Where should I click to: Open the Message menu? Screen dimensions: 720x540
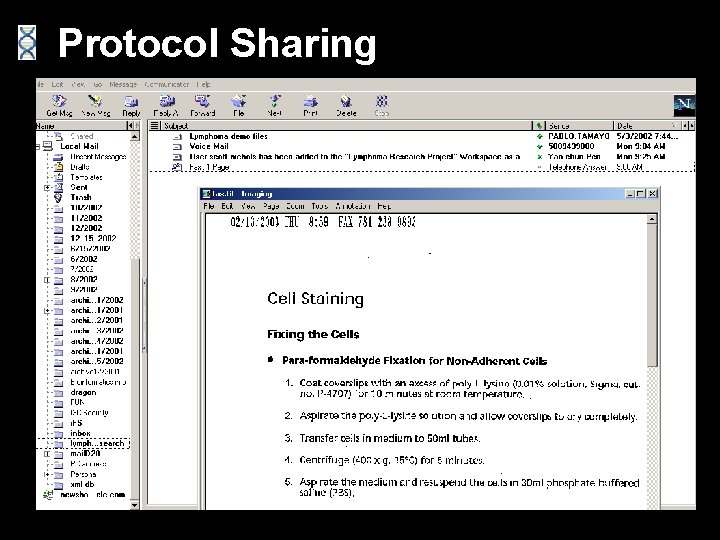[123, 84]
